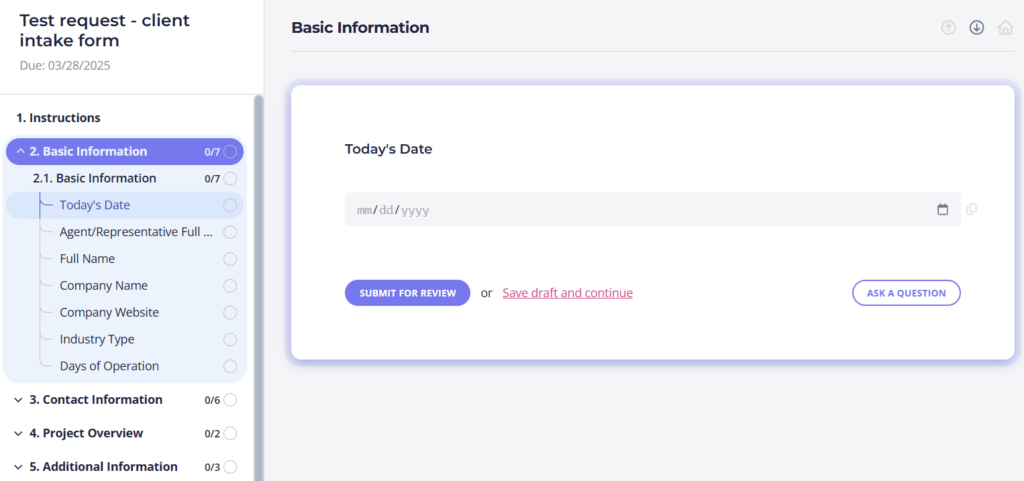Open the 1. Instructions section
This screenshot has height=481, width=1024.
click(x=58, y=118)
